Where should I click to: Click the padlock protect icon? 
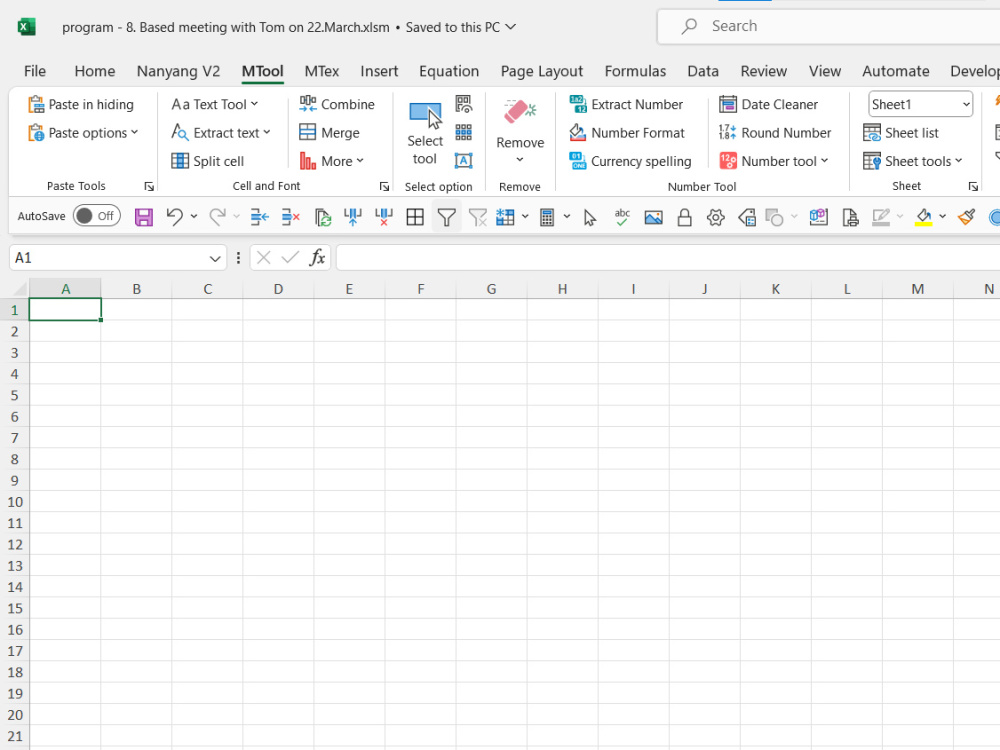coord(684,217)
